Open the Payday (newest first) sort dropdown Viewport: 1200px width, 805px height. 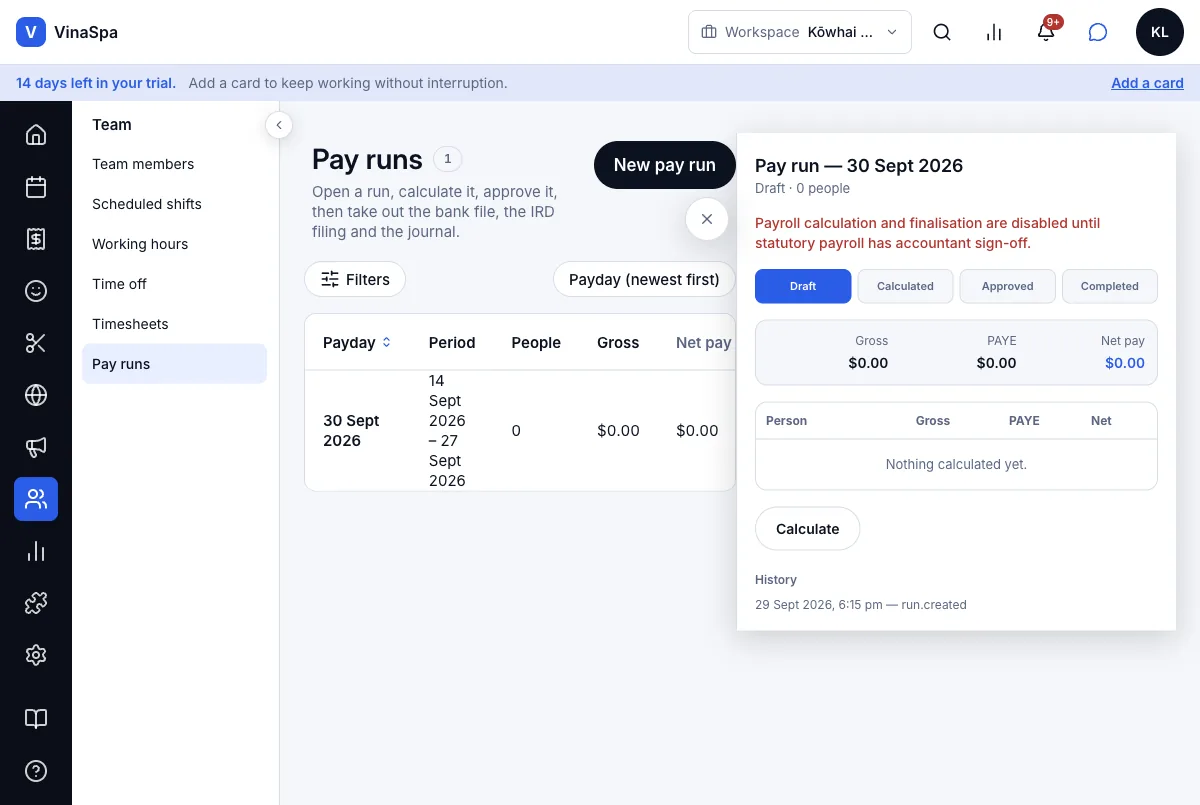coord(644,280)
